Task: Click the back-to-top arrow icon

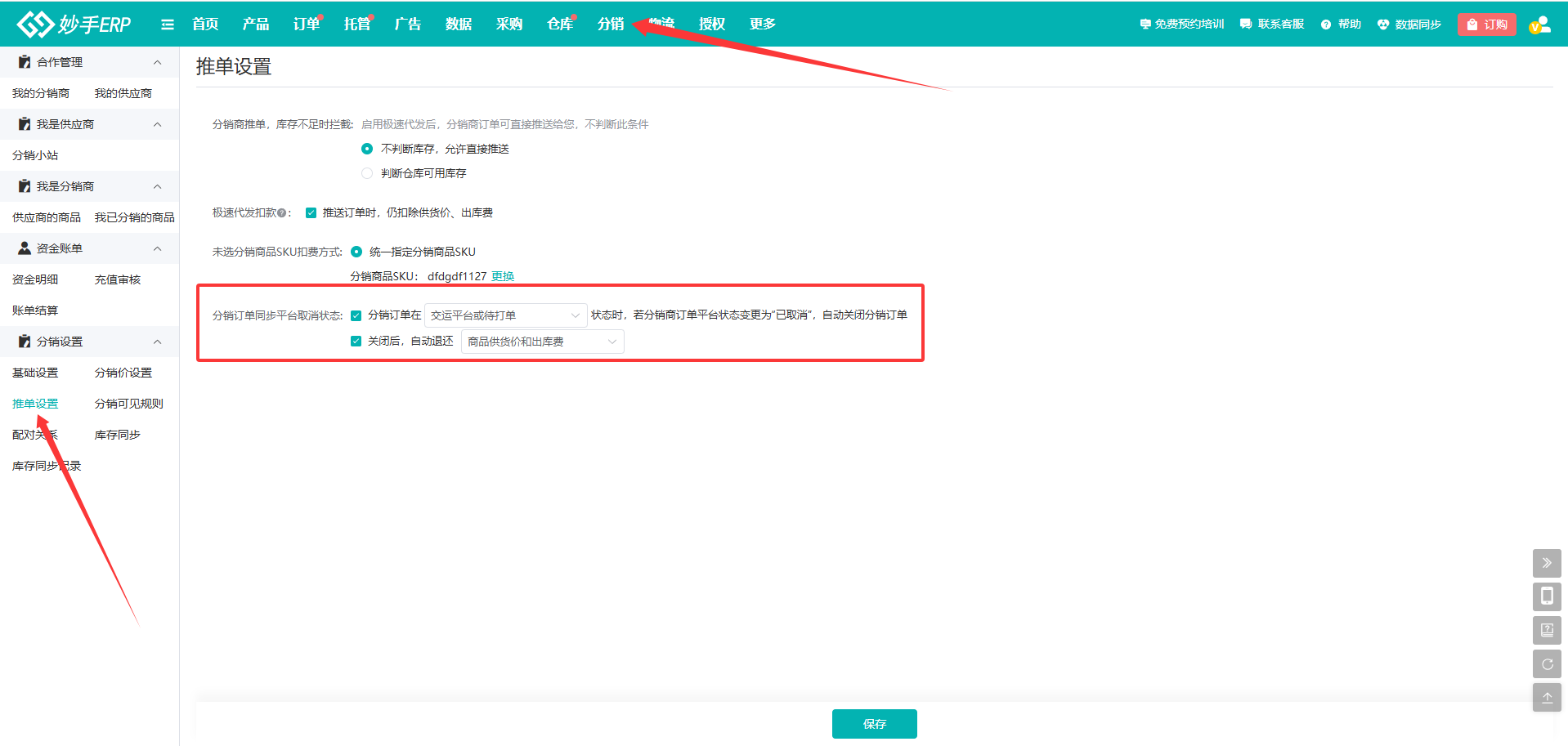Action: click(1547, 698)
